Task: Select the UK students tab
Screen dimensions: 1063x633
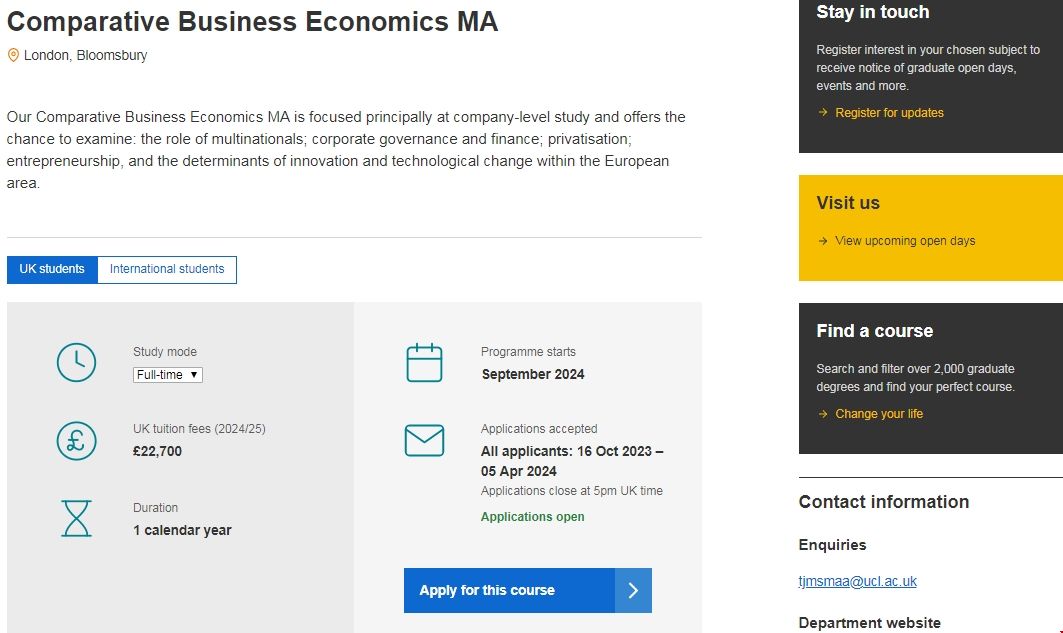Action: (52, 269)
